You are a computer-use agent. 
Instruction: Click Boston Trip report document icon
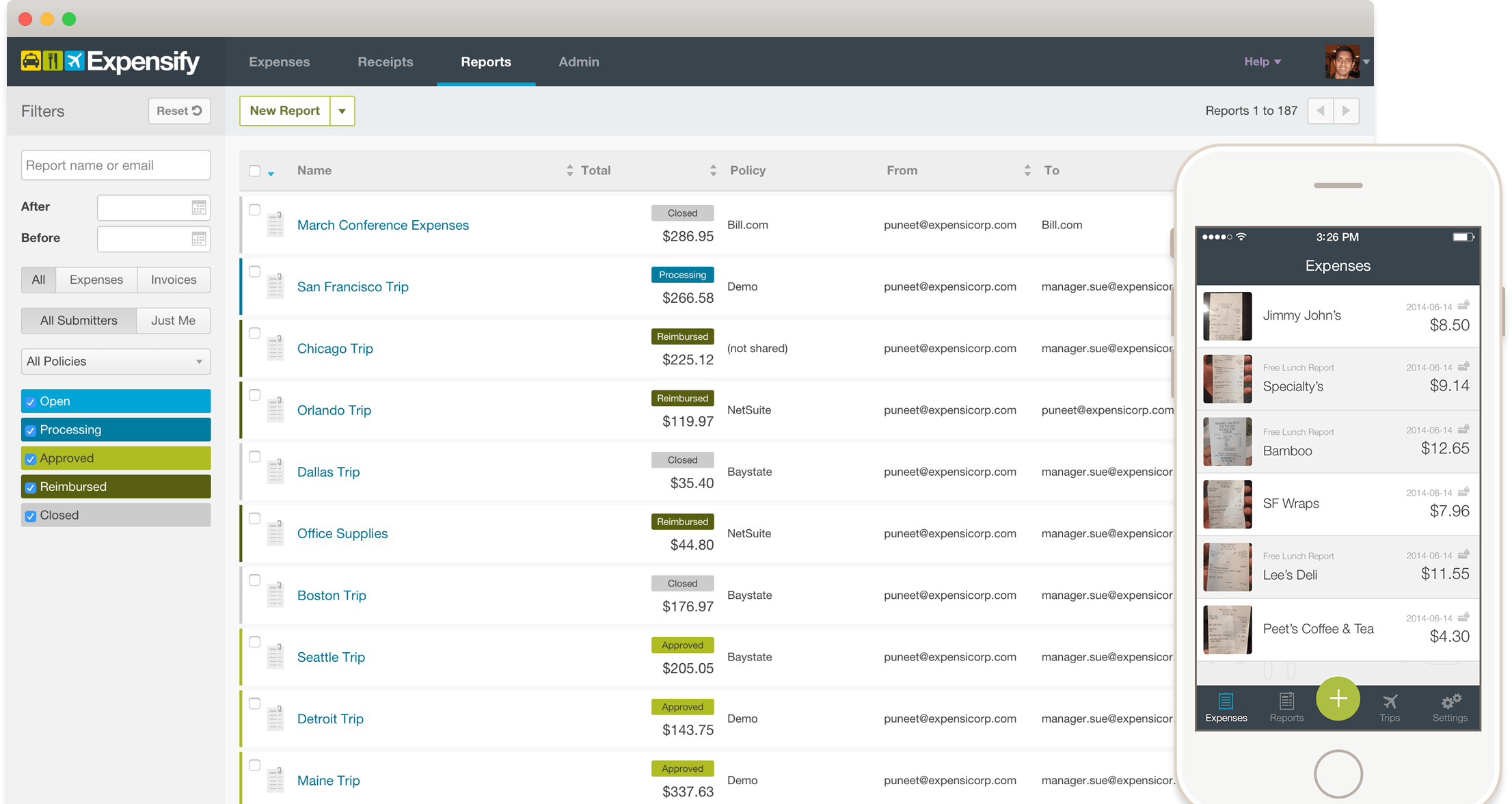pyautogui.click(x=275, y=594)
